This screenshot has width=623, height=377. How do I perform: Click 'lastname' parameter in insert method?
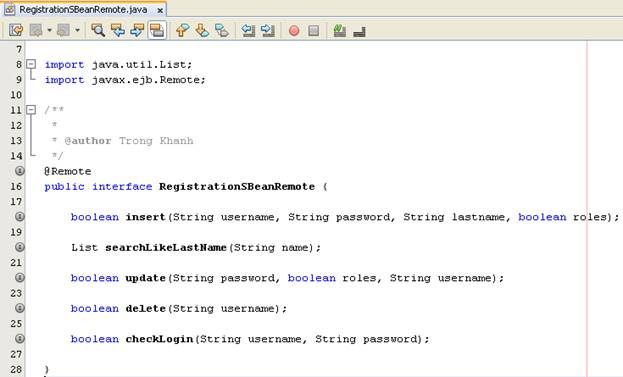478,217
